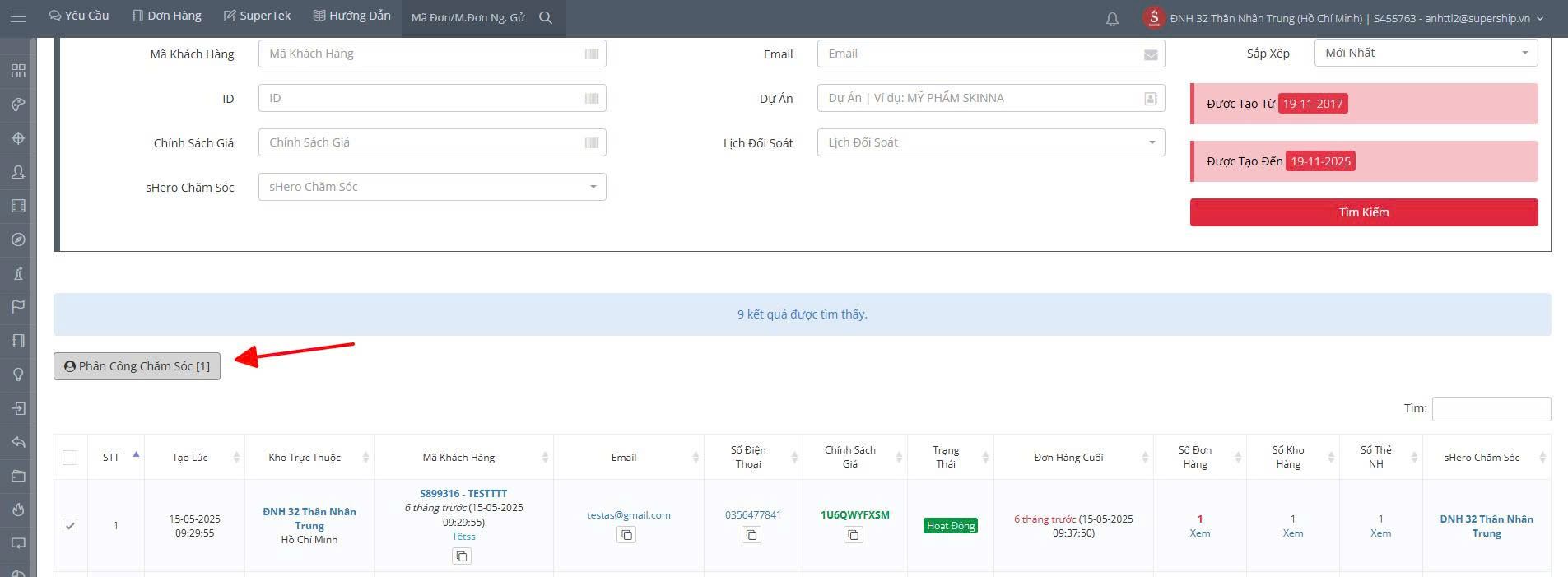1568x577 pixels.
Task: Copy price policy 1U6QWYFXSM with copy icon
Action: (854, 535)
